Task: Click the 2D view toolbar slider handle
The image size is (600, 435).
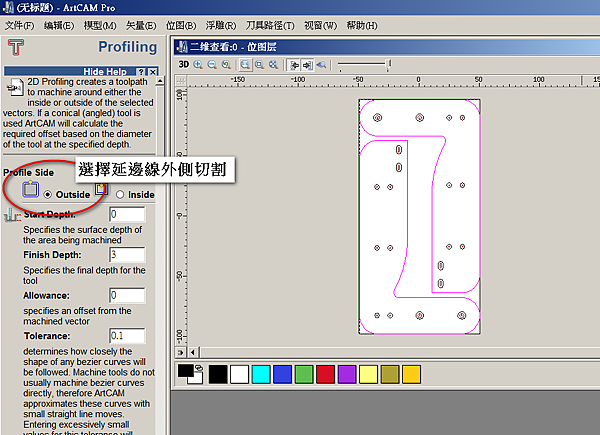Action: [389, 64]
